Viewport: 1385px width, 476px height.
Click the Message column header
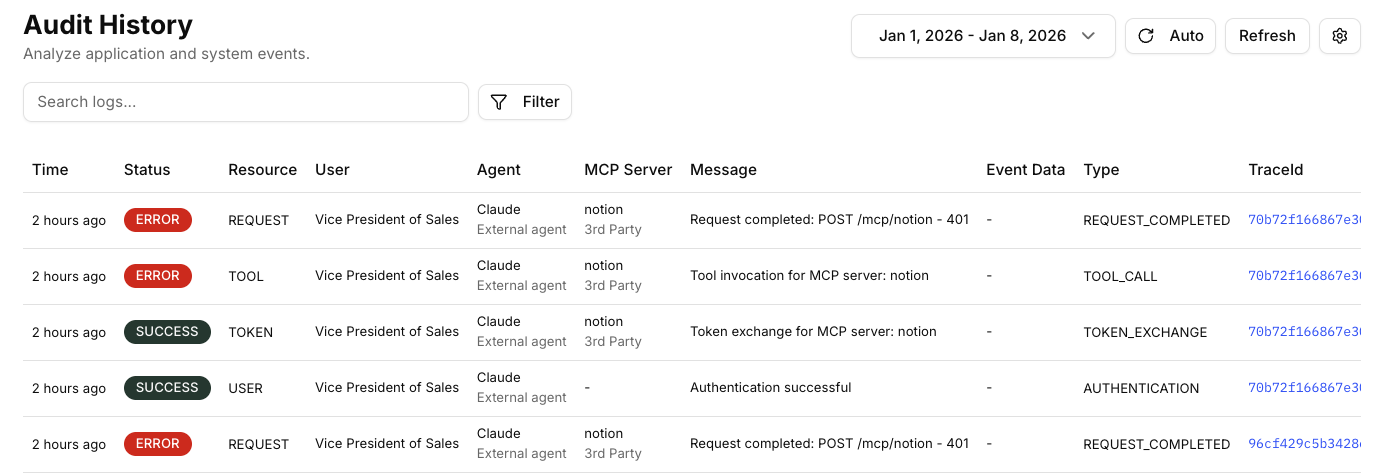coord(723,170)
